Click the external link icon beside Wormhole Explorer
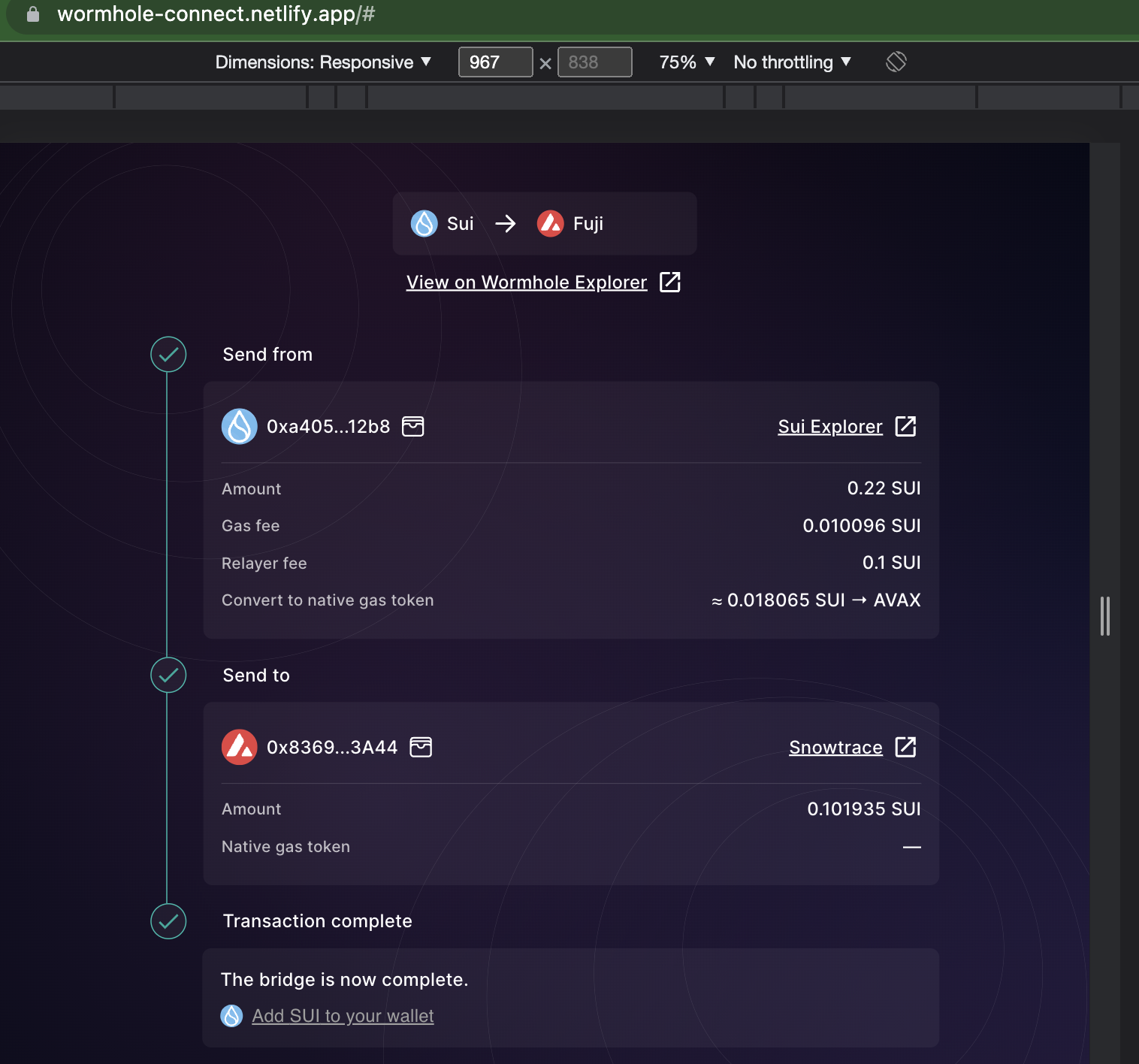The image size is (1139, 1064). click(x=670, y=282)
